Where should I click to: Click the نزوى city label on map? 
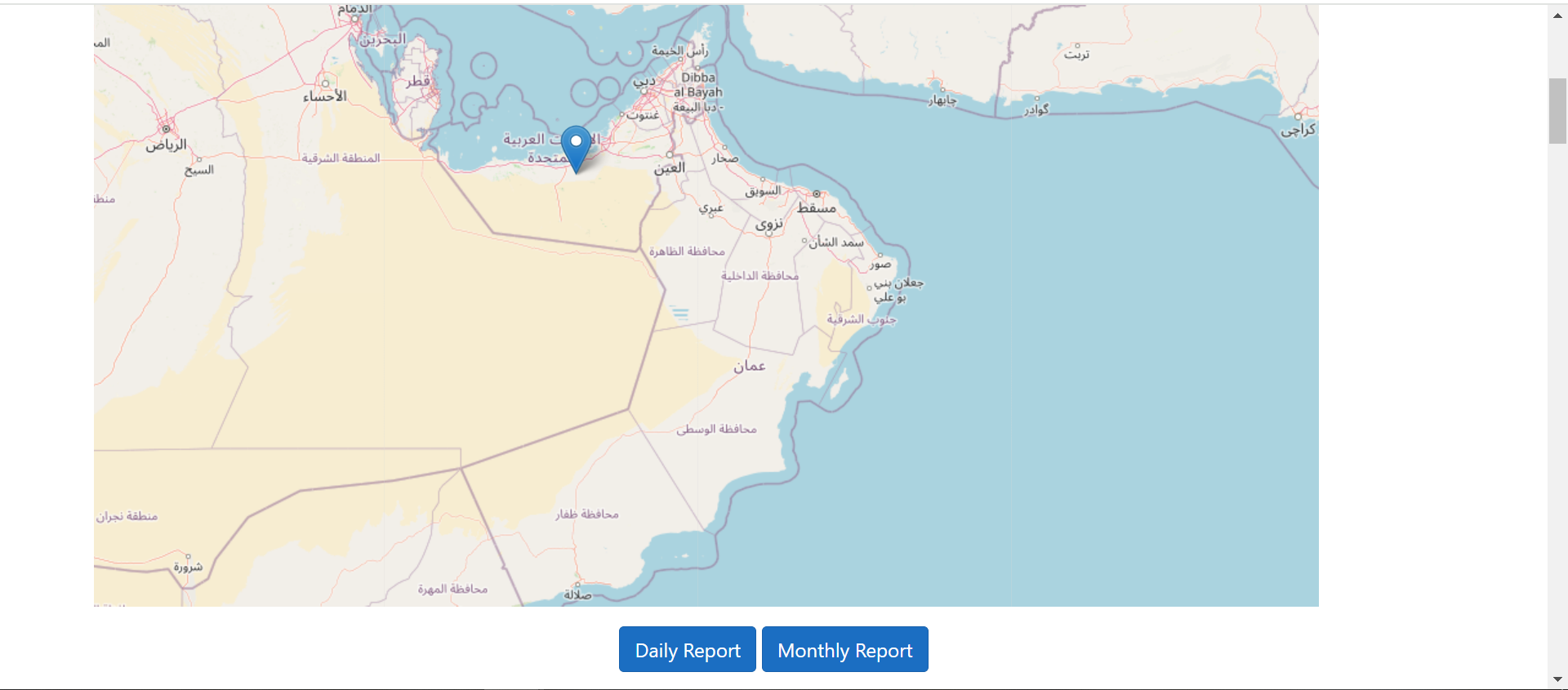click(768, 223)
